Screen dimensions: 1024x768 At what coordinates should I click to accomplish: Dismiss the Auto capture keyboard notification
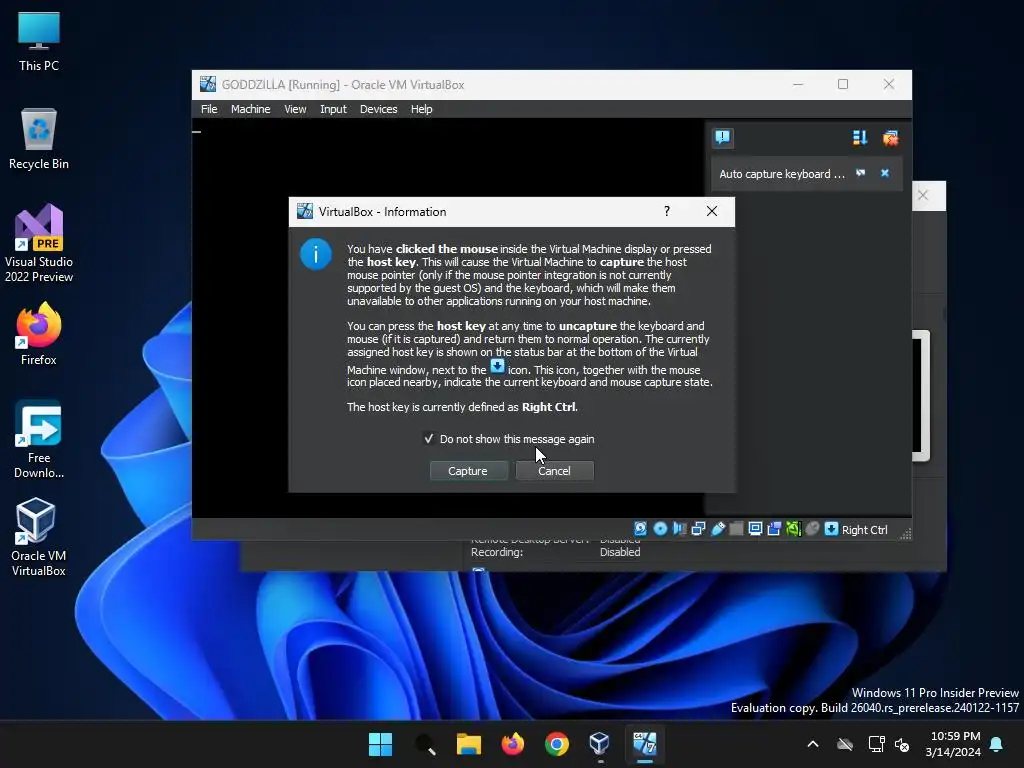click(885, 173)
